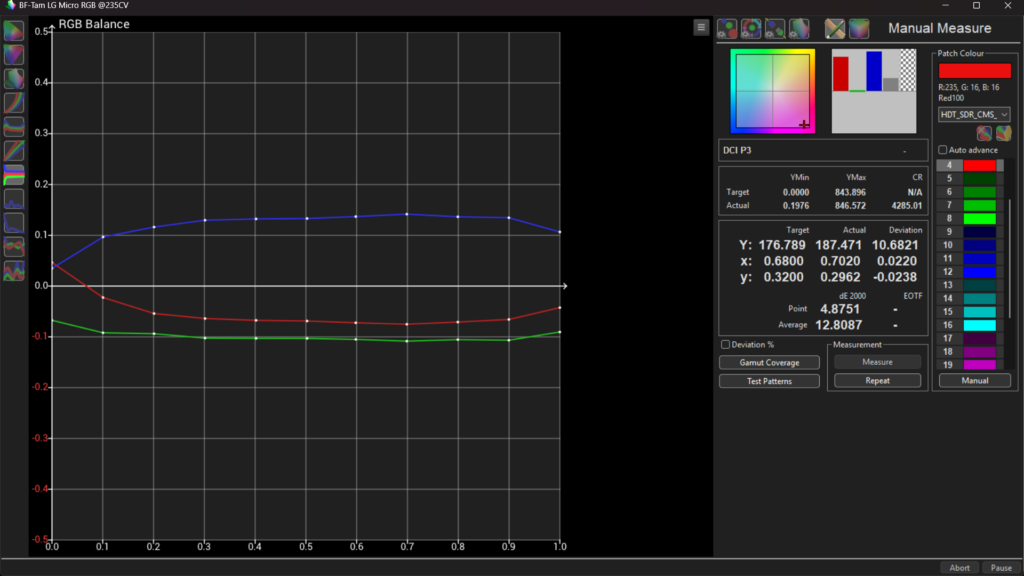This screenshot has height=576, width=1024.
Task: Open the DCI P3 colour space selector
Action: tap(823, 150)
